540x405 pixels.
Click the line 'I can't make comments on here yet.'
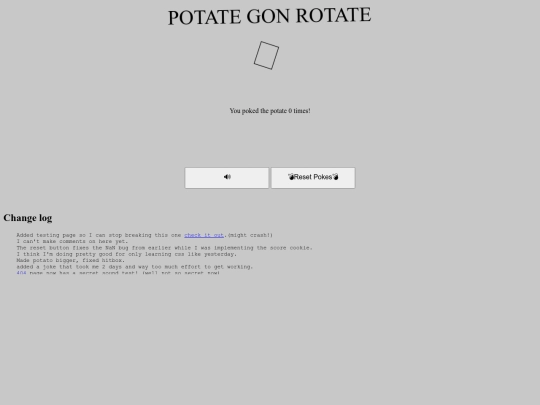tap(72, 241)
